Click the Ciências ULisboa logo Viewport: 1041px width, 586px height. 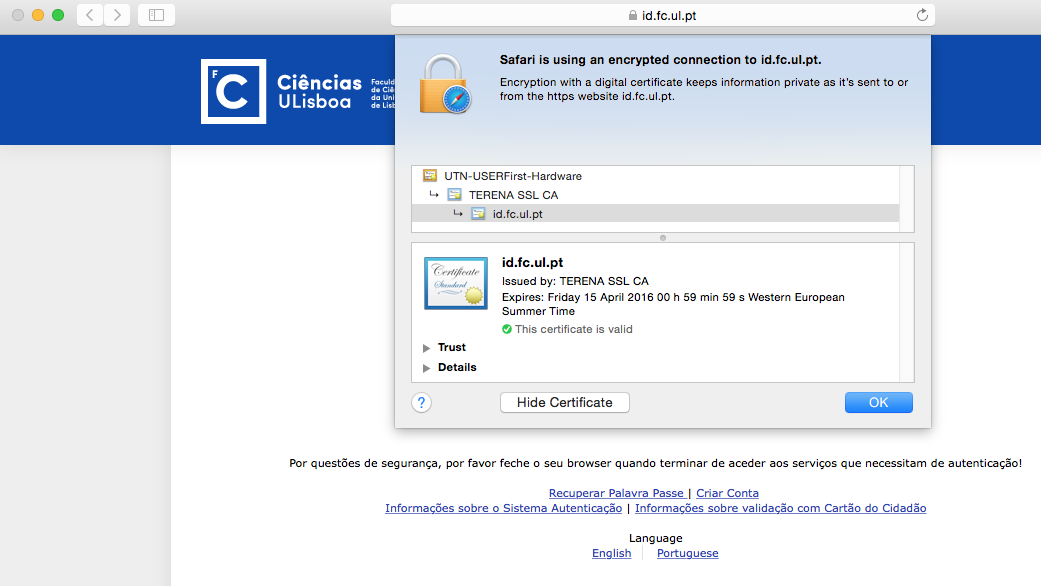pyautogui.click(x=282, y=91)
